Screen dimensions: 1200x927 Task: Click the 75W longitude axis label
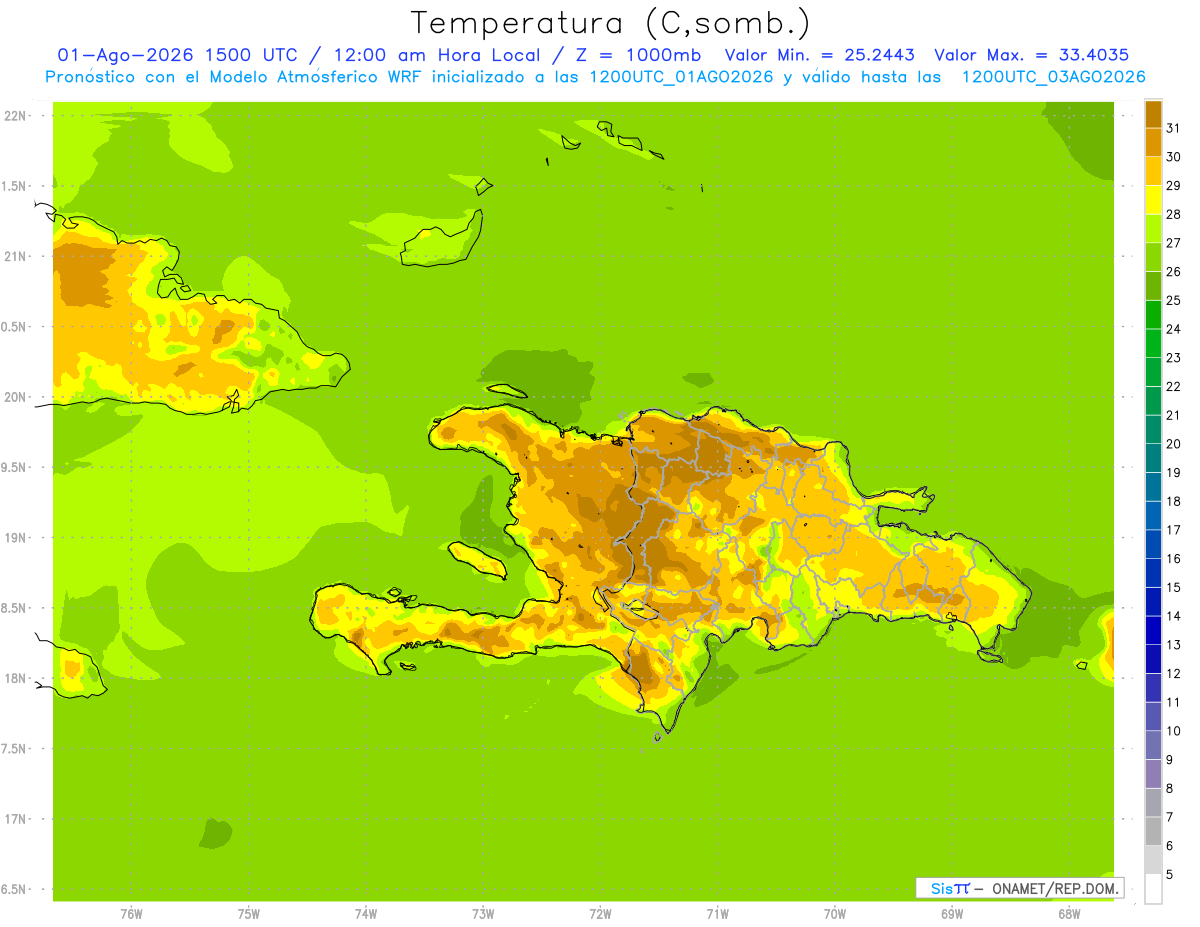click(x=249, y=913)
